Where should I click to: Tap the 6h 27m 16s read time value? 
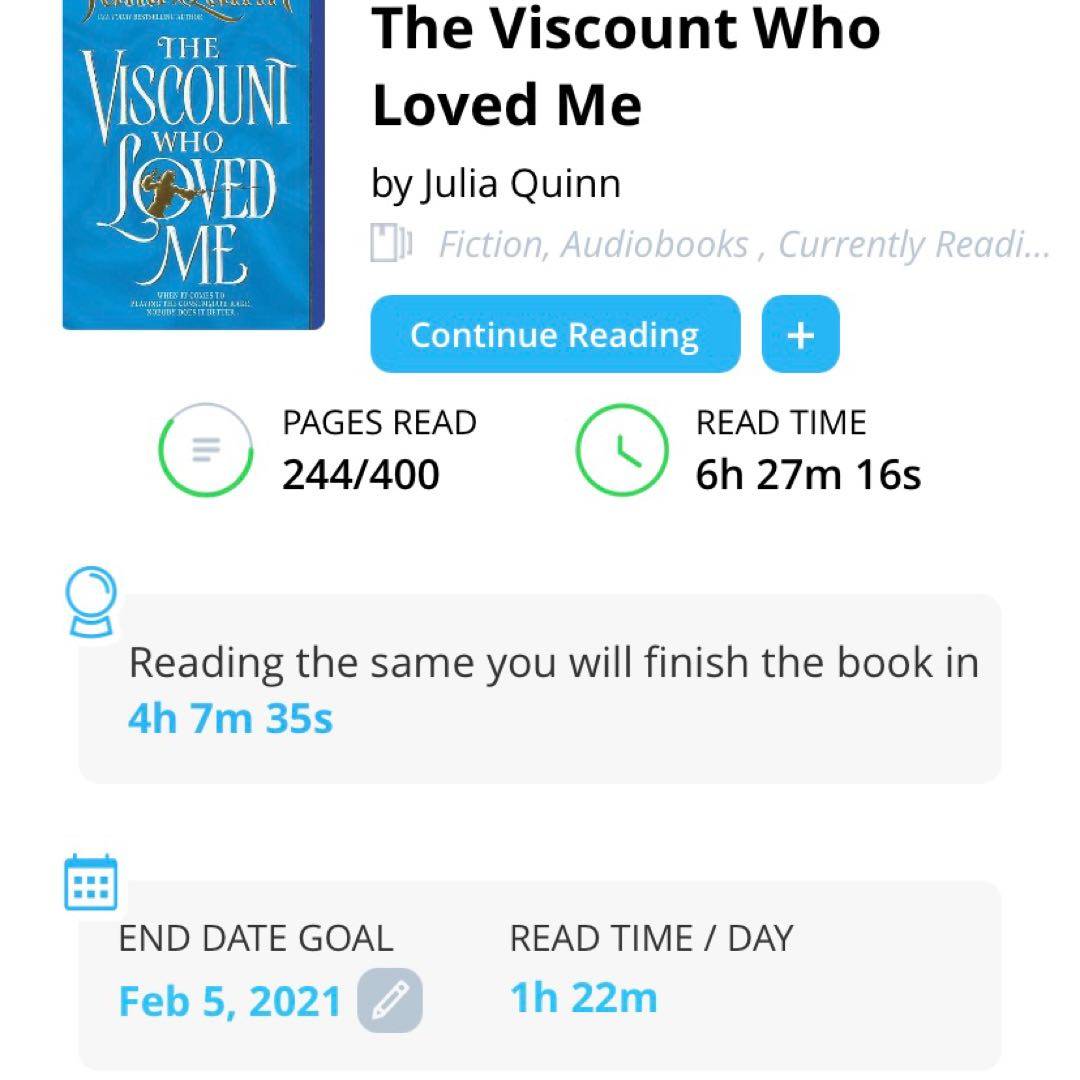[x=808, y=475]
